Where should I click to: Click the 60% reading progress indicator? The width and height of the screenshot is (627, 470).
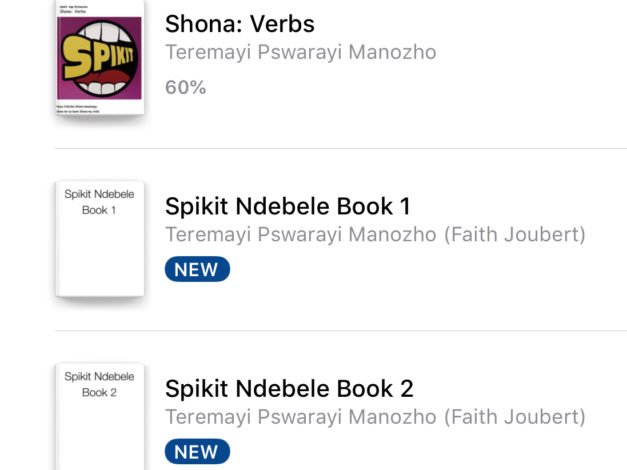(x=185, y=87)
